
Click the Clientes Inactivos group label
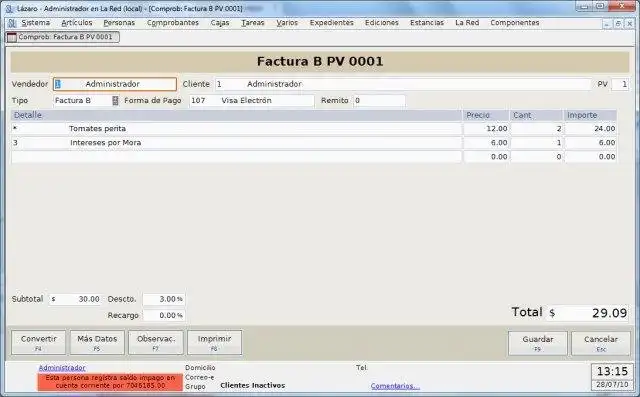[253, 386]
